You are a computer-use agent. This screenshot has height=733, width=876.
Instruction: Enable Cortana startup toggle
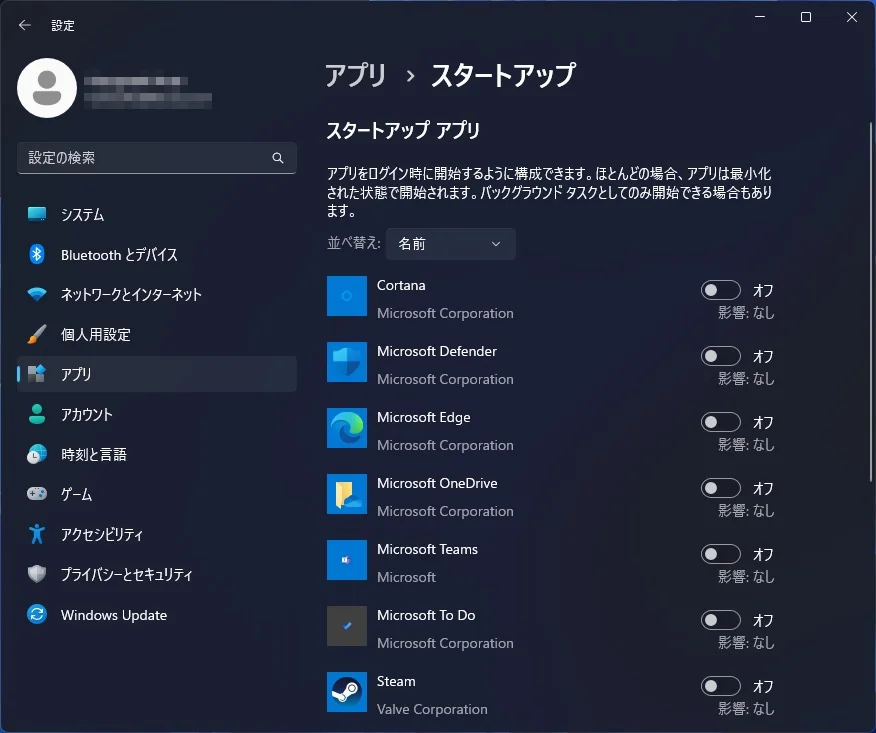click(x=720, y=290)
